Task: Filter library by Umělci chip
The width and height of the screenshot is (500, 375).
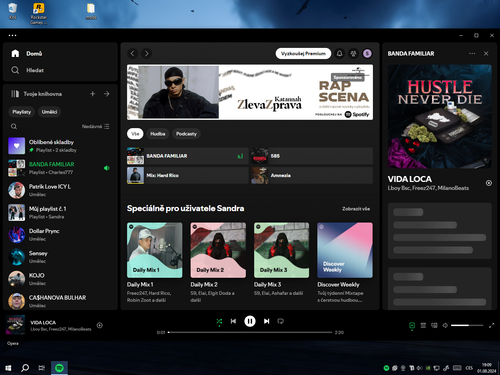Action: click(49, 112)
